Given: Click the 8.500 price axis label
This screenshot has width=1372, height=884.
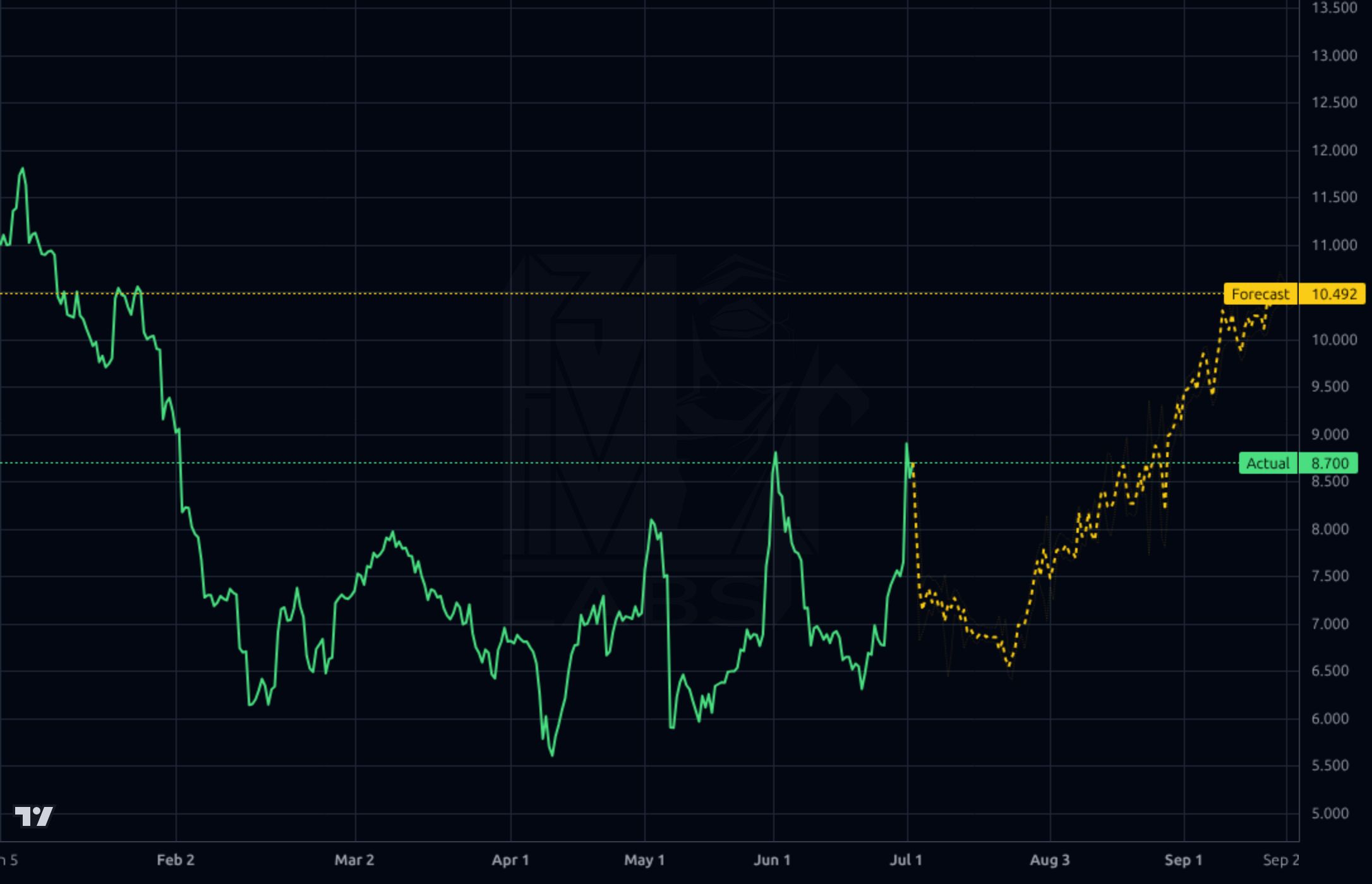Looking at the screenshot, I should pos(1330,482).
